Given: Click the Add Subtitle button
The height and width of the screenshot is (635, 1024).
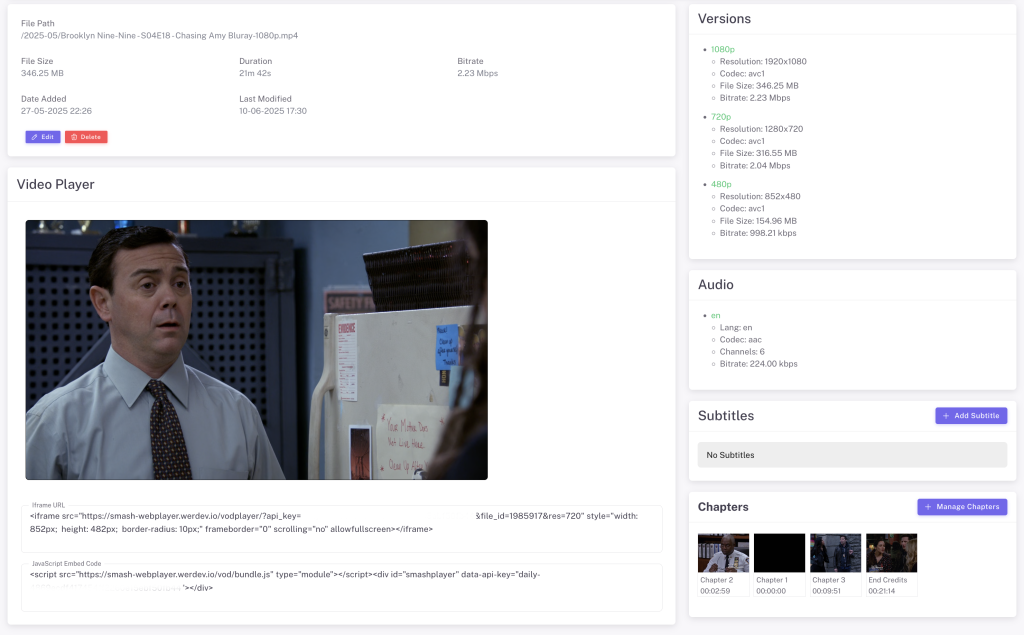Looking at the screenshot, I should (971, 415).
